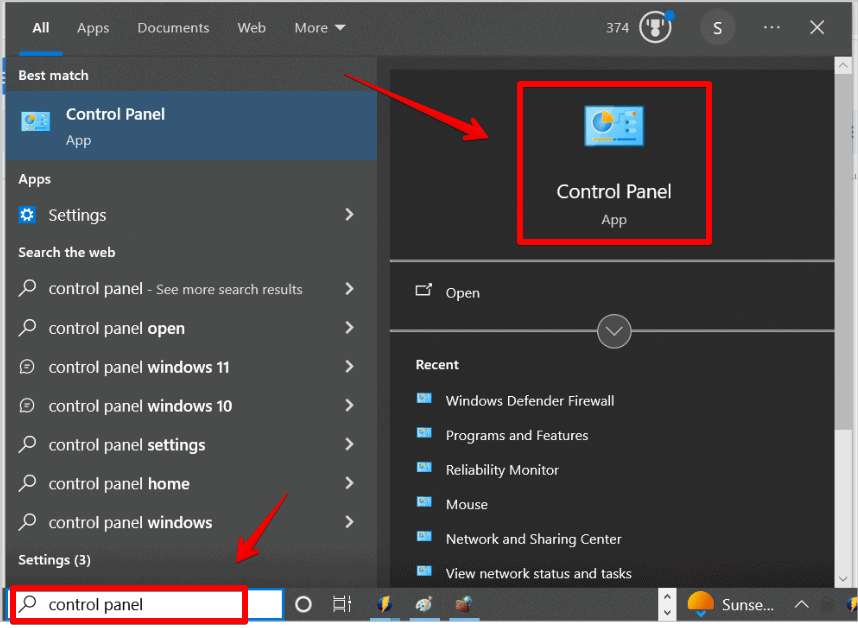Click the Cortana circle taskbar icon
Viewport: 858px width, 628px height.
point(303,604)
